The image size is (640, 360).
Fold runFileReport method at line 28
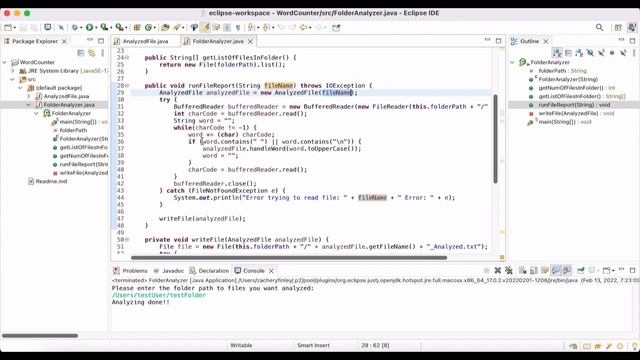pyautogui.click(x=127, y=85)
